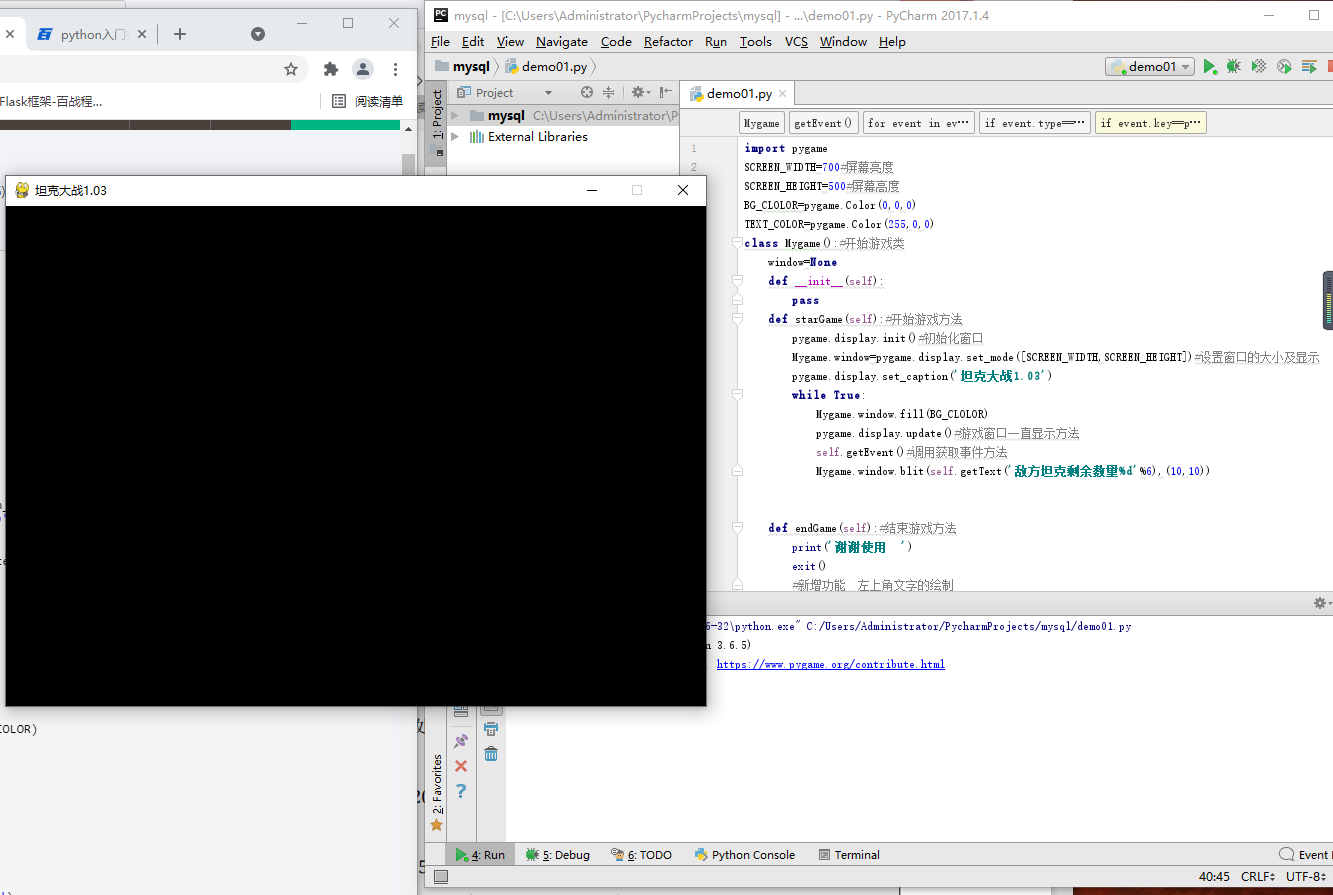Image resolution: width=1333 pixels, height=895 pixels.
Task: Click mysql in the navigation bar
Action: tap(462, 67)
